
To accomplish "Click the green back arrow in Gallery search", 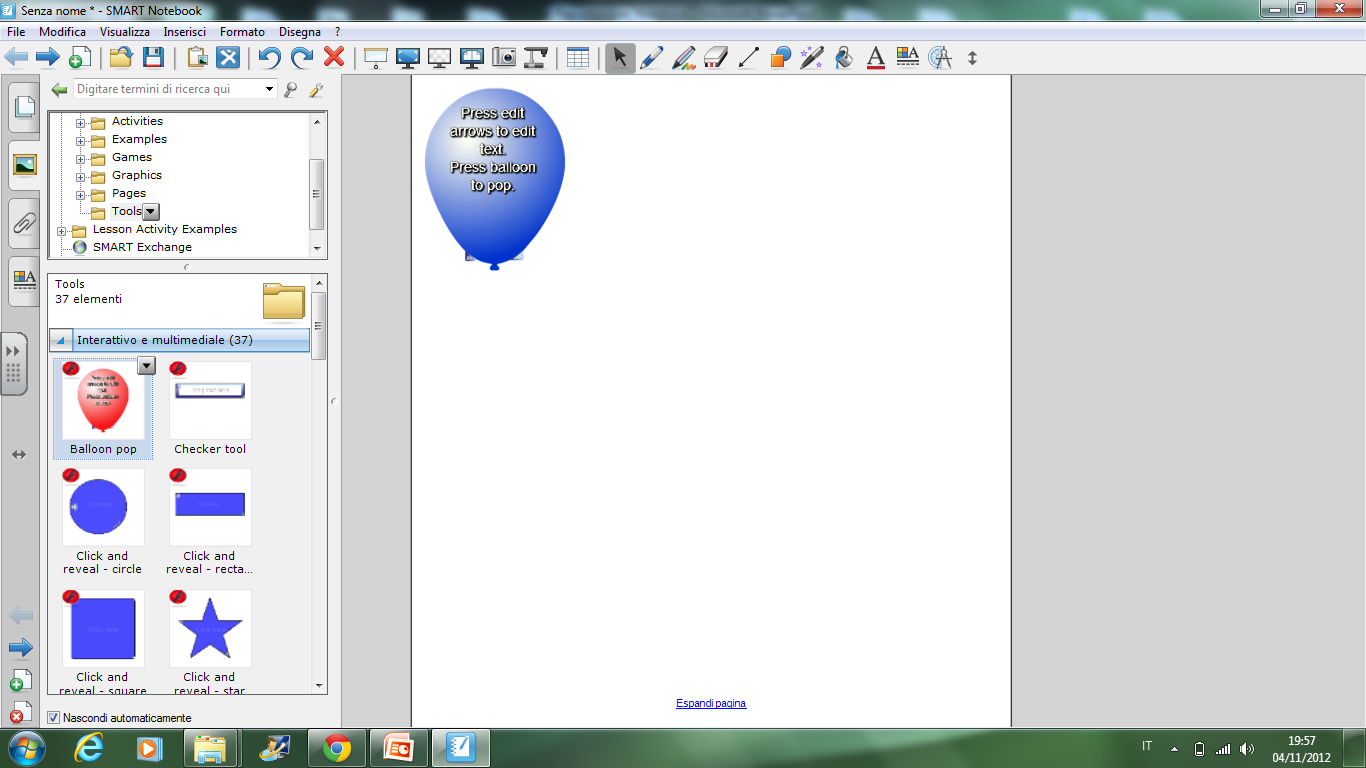I will pos(60,89).
